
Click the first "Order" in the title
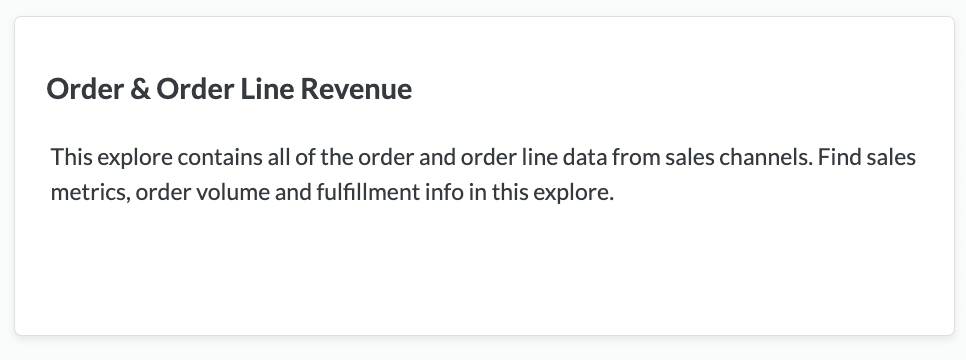(84, 89)
